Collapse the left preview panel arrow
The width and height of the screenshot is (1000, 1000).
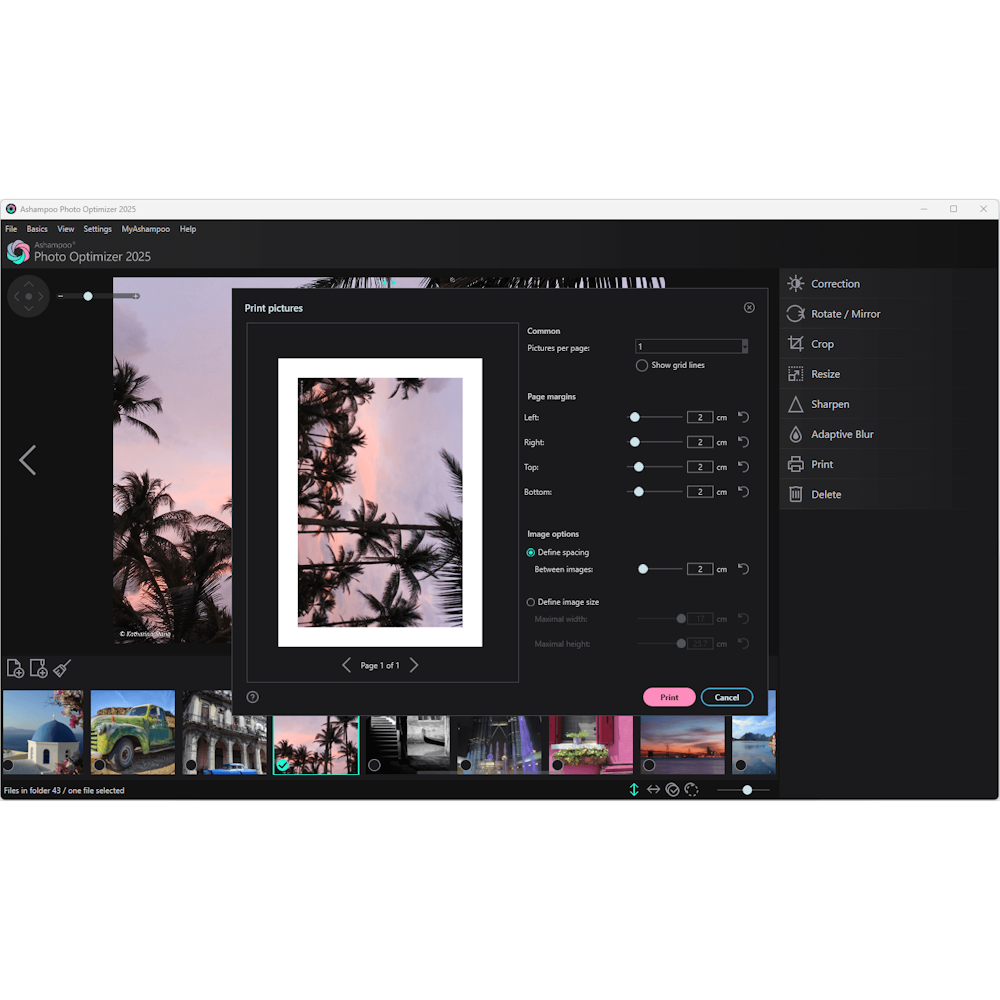click(x=27, y=460)
